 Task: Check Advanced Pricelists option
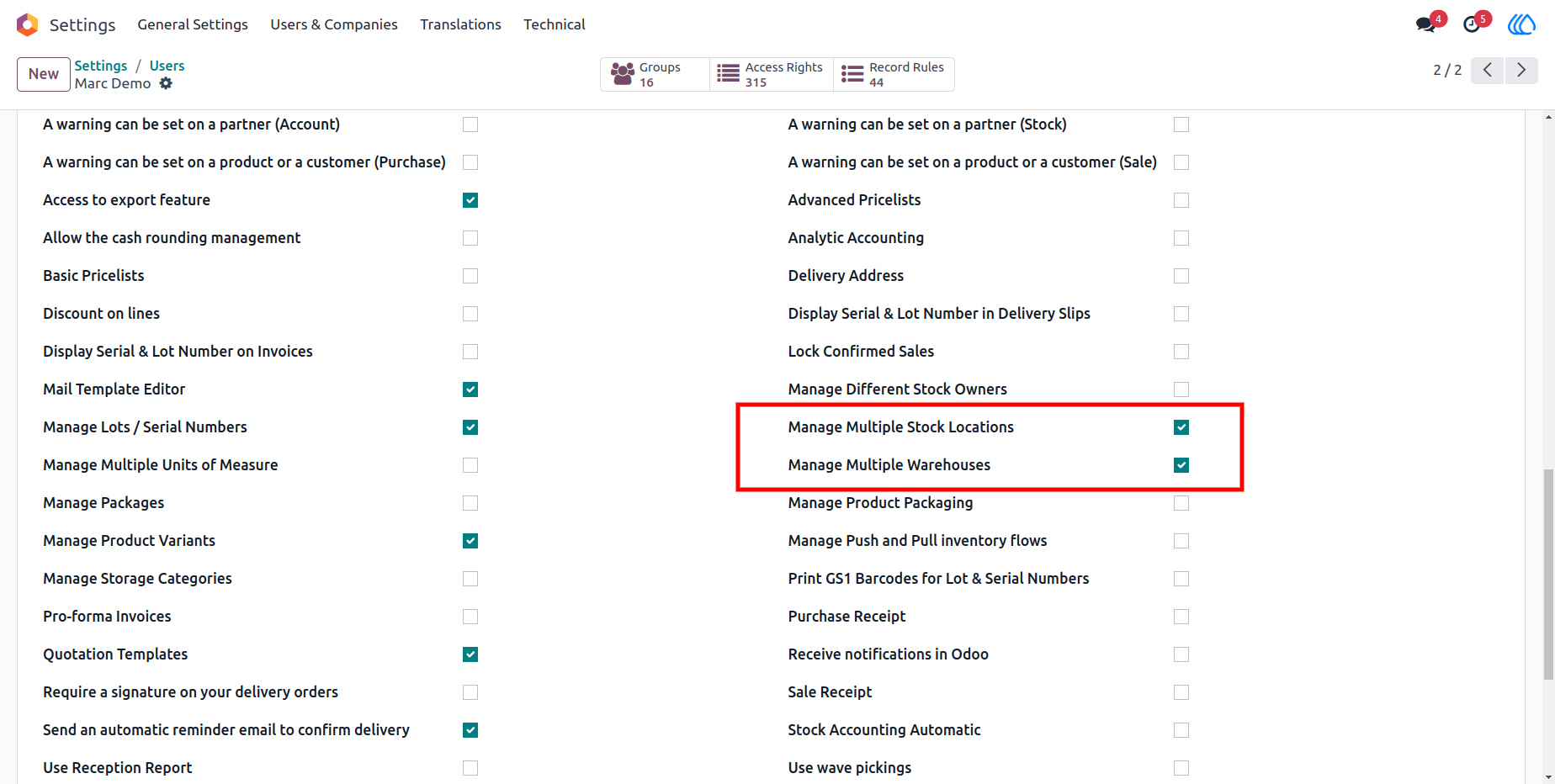[x=1181, y=200]
